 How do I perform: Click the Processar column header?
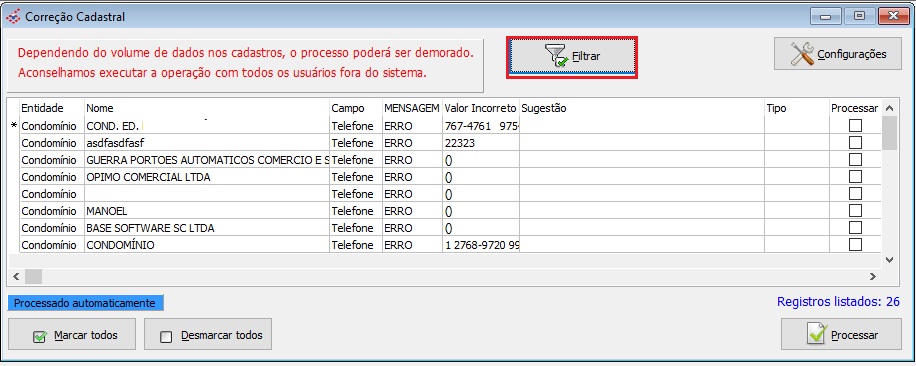point(855,108)
